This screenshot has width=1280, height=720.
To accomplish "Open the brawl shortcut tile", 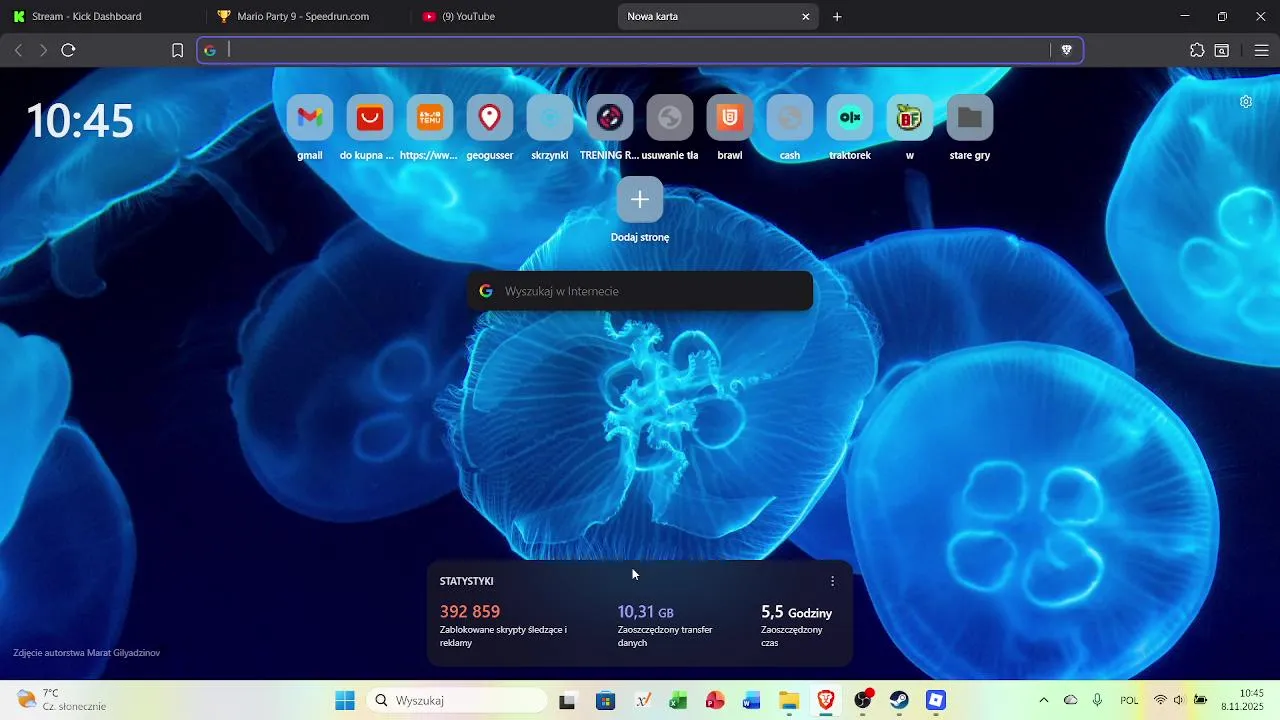I will point(730,118).
